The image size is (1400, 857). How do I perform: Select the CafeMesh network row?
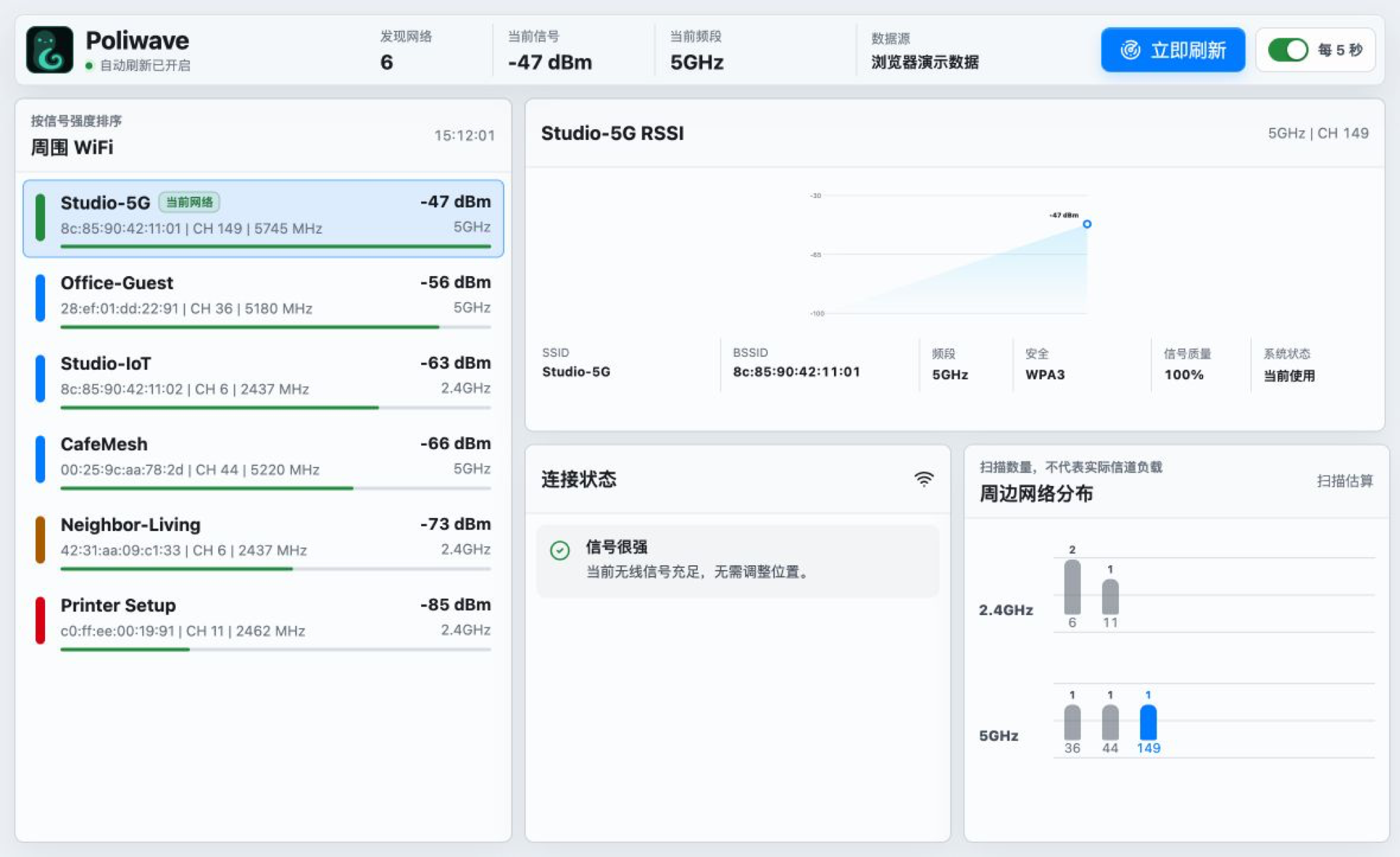[x=263, y=461]
